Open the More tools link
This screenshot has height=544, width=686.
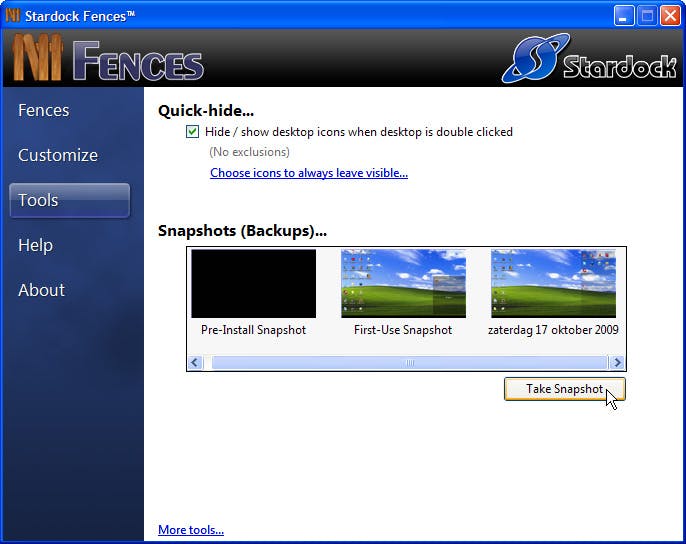click(191, 530)
